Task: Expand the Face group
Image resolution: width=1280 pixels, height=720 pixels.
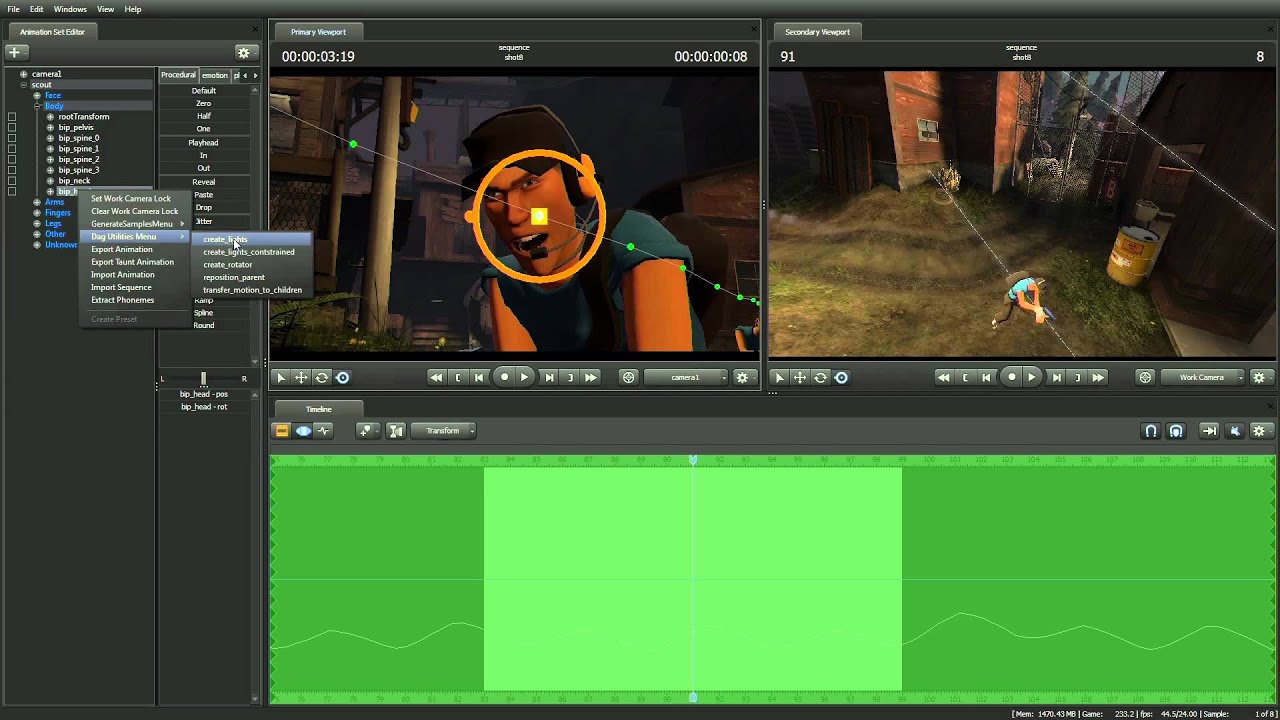Action: point(37,96)
